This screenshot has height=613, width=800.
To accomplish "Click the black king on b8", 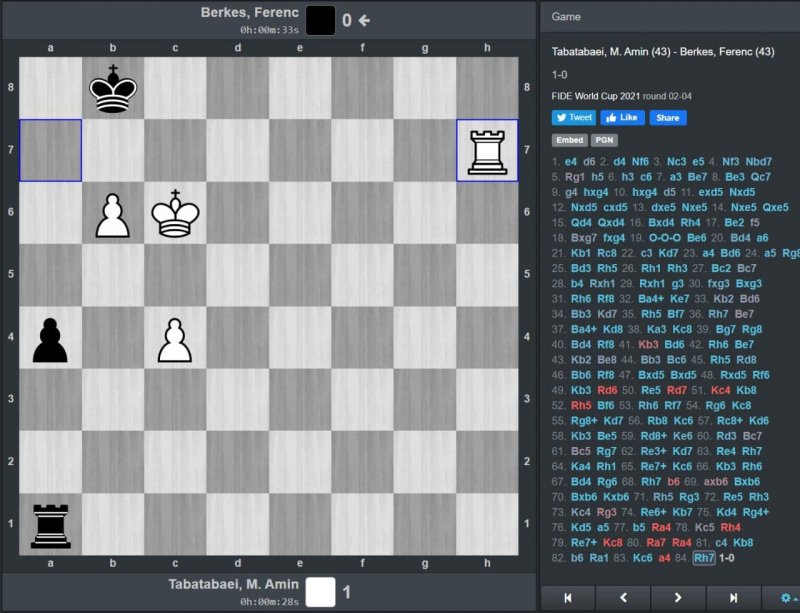I will tap(113, 88).
